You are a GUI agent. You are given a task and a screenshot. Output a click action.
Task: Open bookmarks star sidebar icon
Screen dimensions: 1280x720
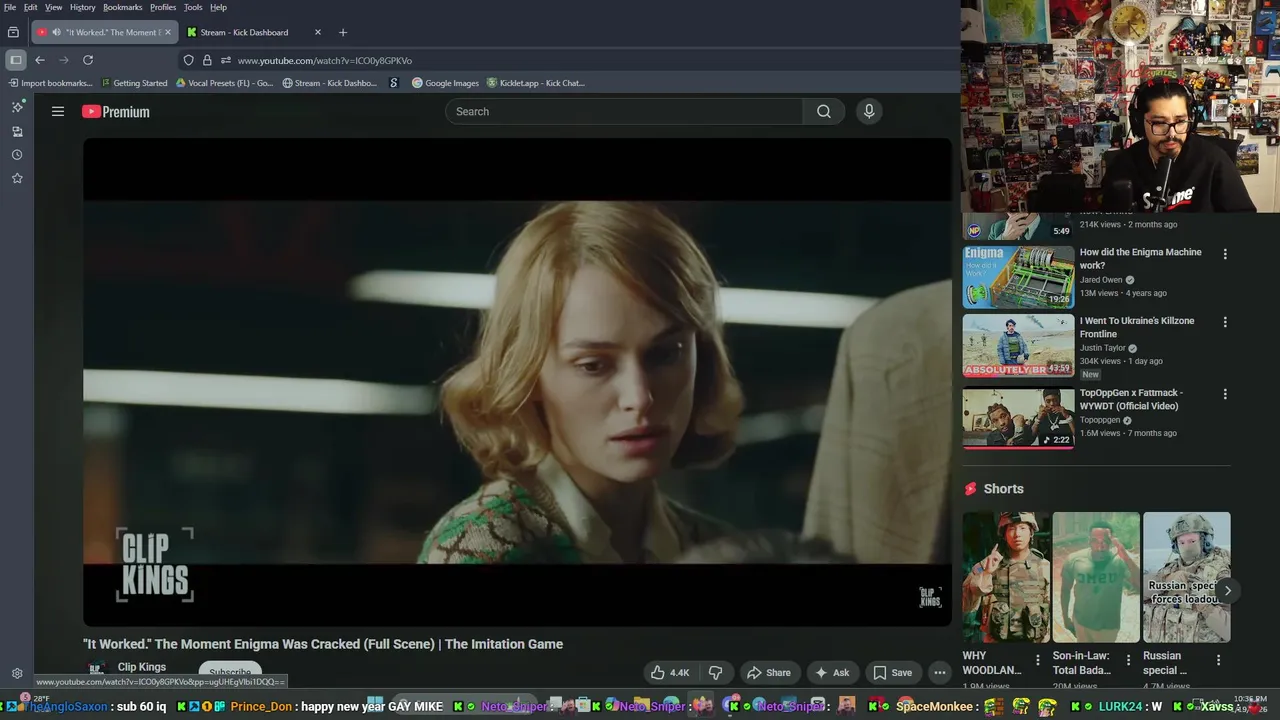[17, 178]
